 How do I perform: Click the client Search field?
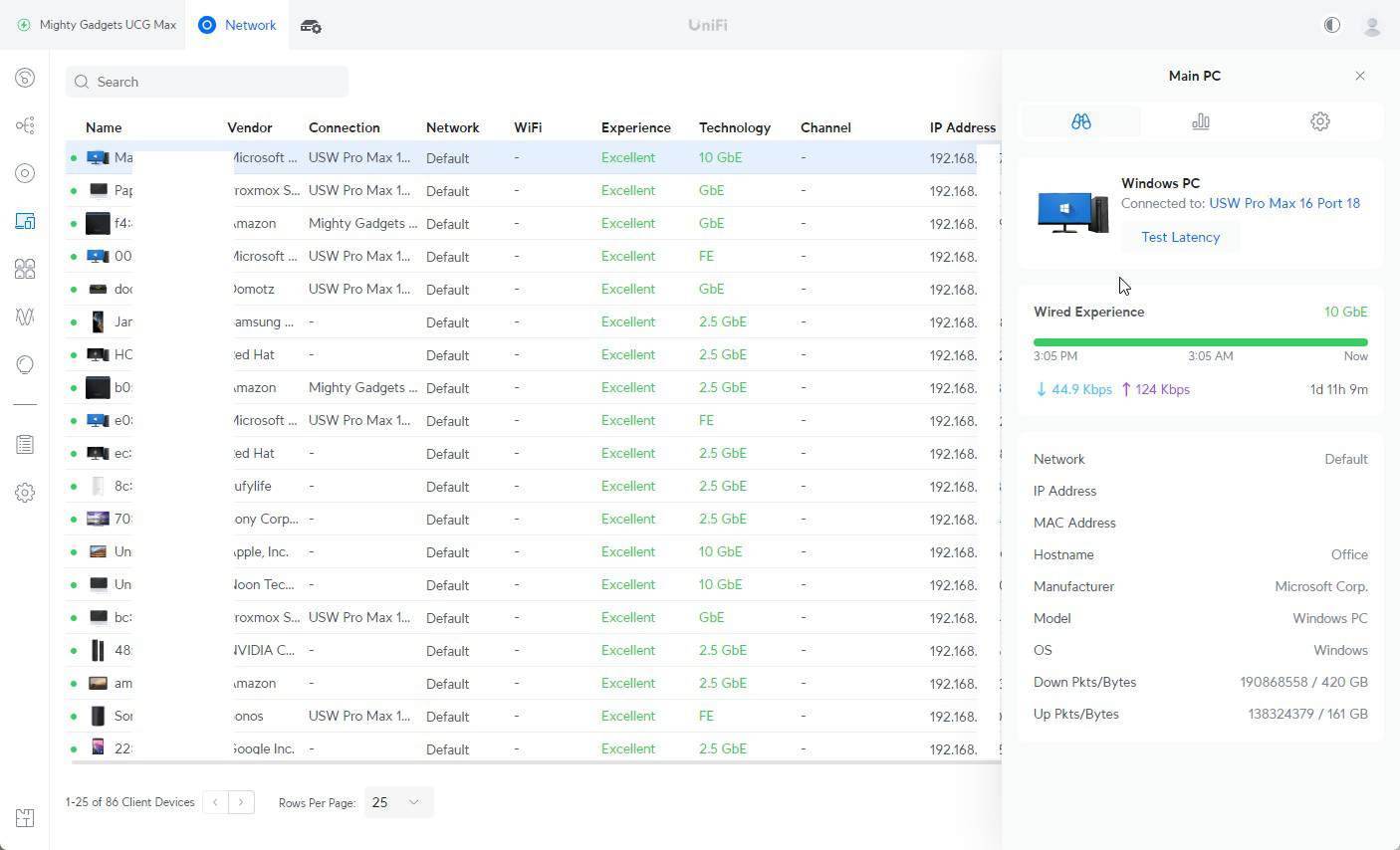[x=207, y=82]
